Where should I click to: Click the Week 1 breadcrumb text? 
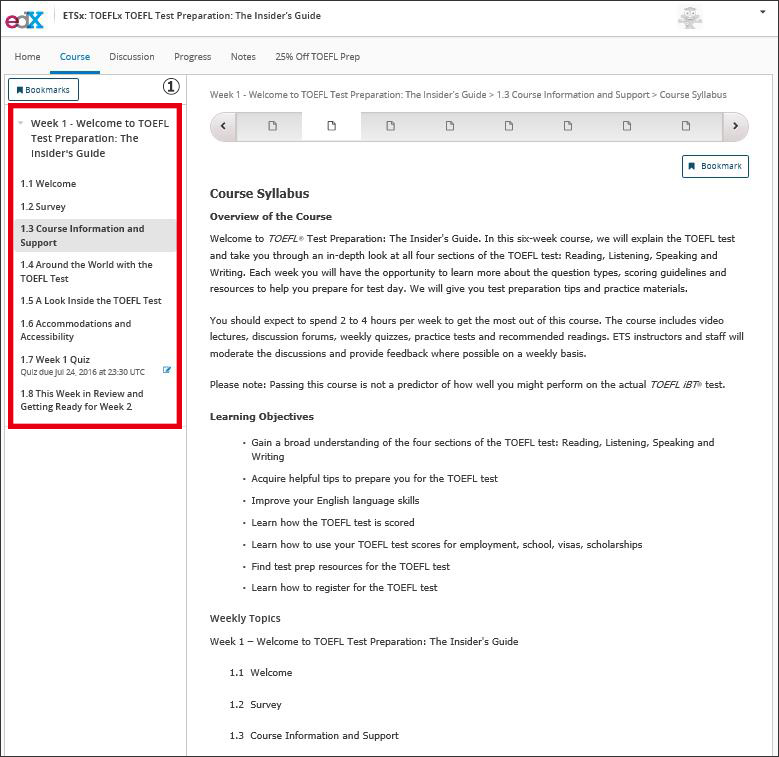click(348, 94)
